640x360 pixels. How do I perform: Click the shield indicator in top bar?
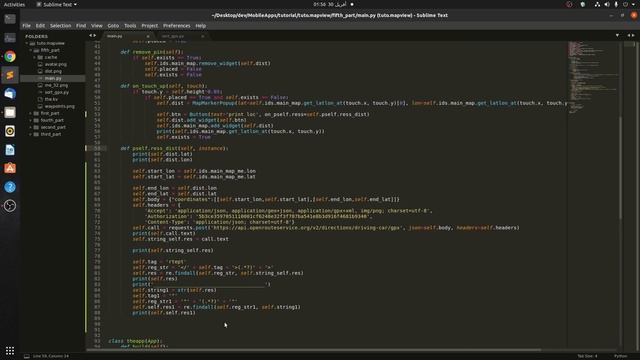(583, 4)
